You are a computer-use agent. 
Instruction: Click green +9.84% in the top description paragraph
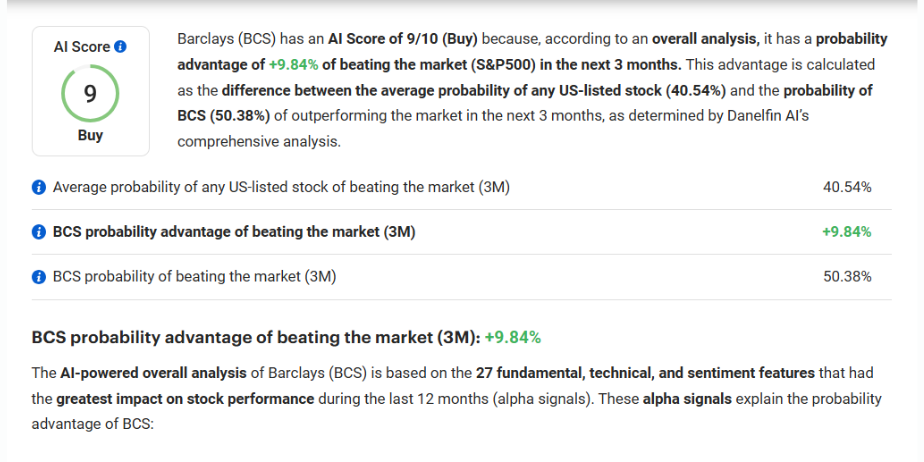point(293,65)
